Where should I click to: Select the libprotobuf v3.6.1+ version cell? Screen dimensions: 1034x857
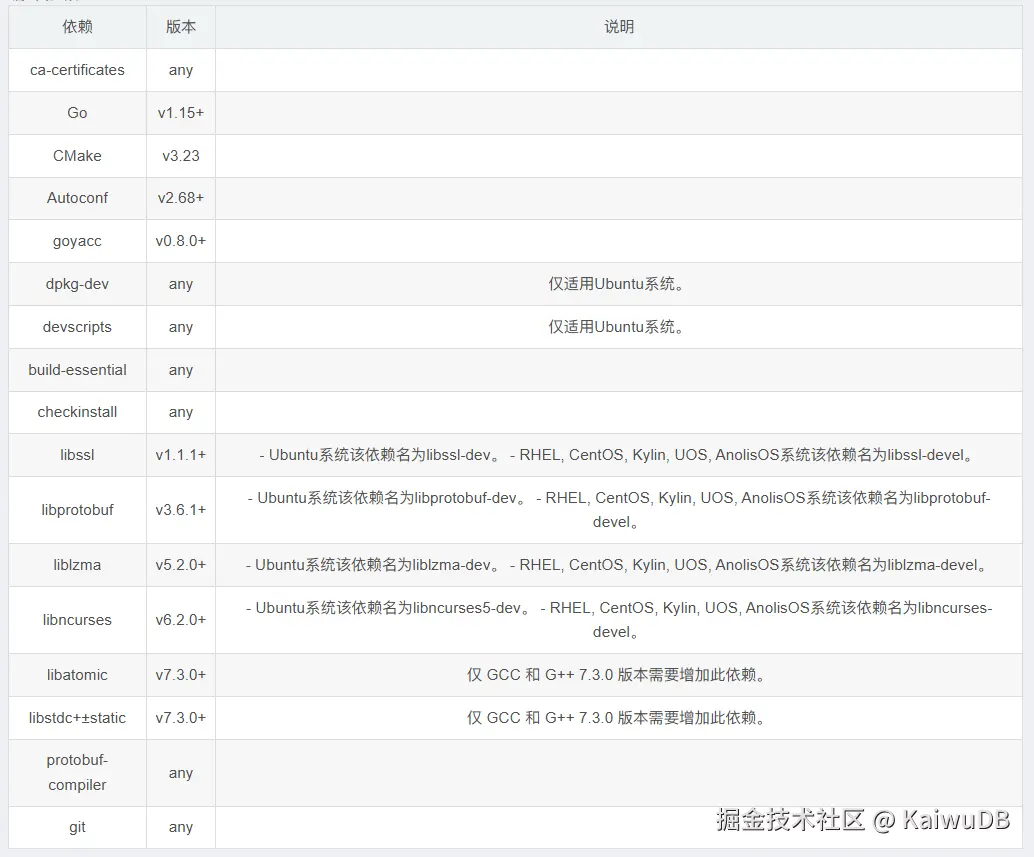[x=181, y=510]
